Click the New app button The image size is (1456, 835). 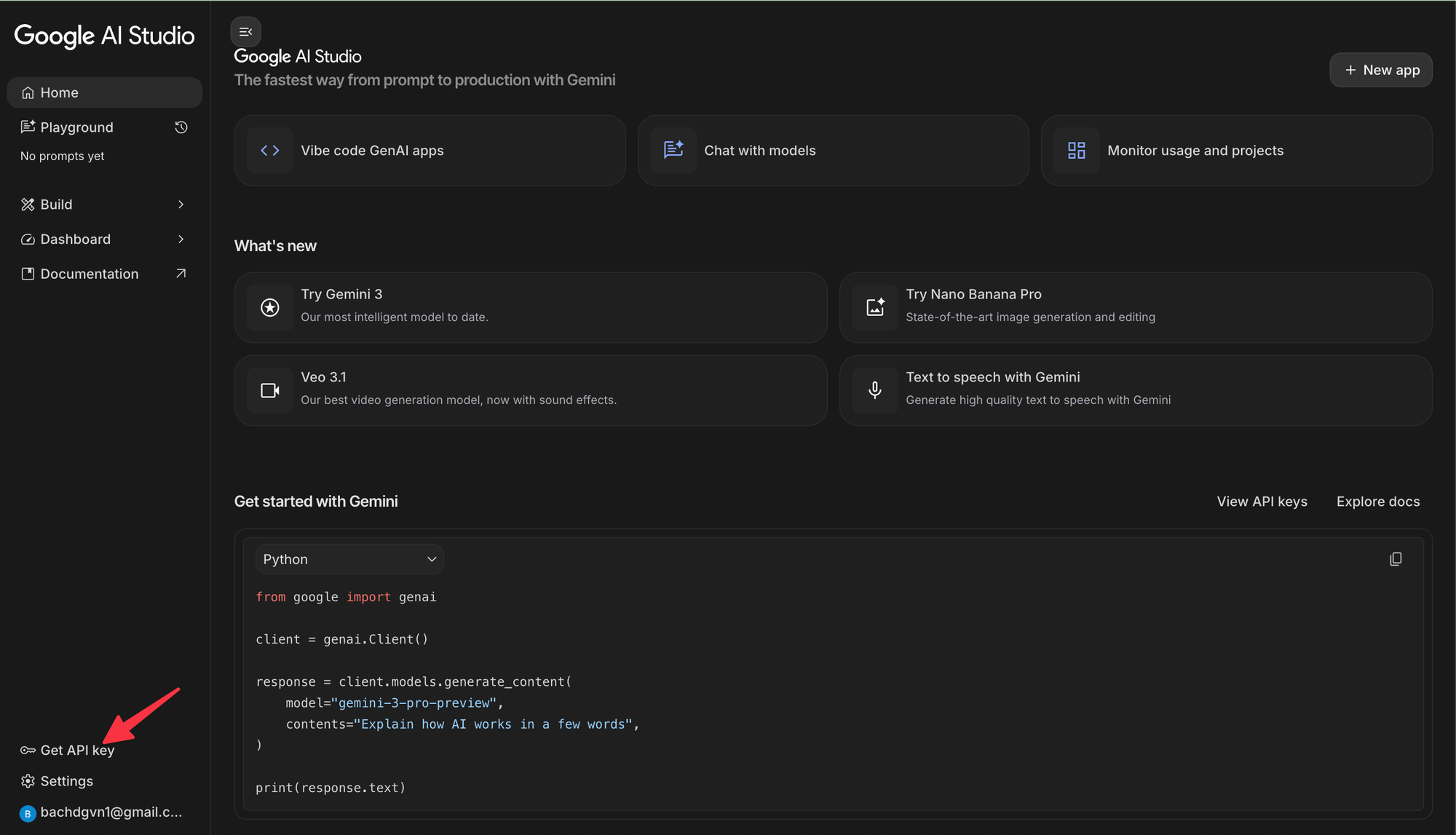[1380, 70]
